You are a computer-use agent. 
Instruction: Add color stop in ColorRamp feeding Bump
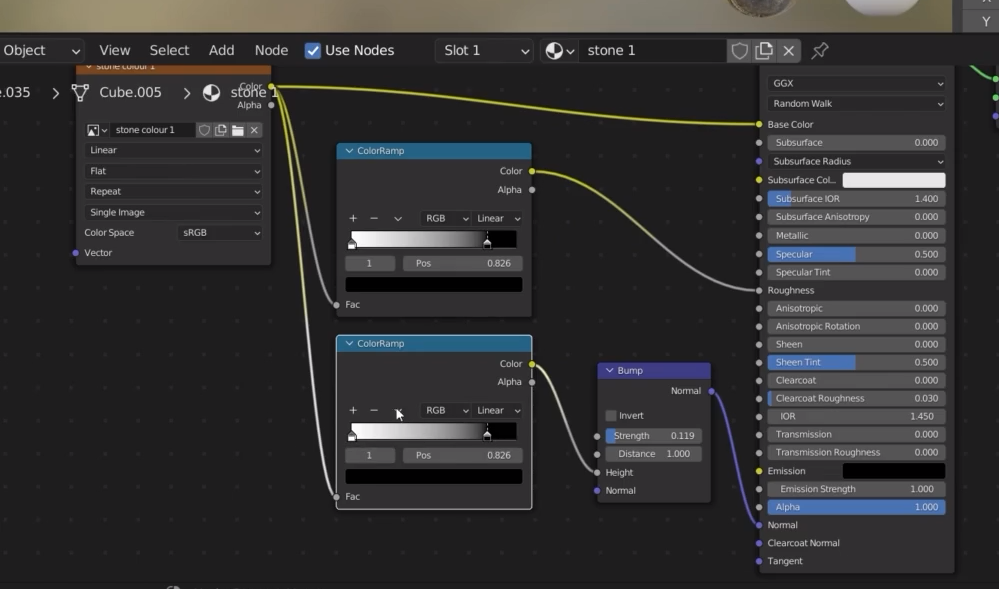point(353,410)
